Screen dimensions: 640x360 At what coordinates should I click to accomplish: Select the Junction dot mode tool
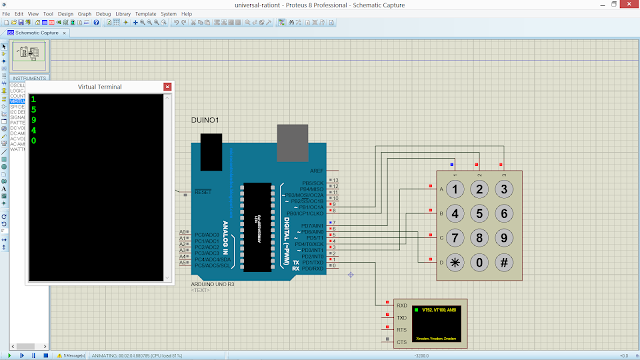(x=4, y=61)
